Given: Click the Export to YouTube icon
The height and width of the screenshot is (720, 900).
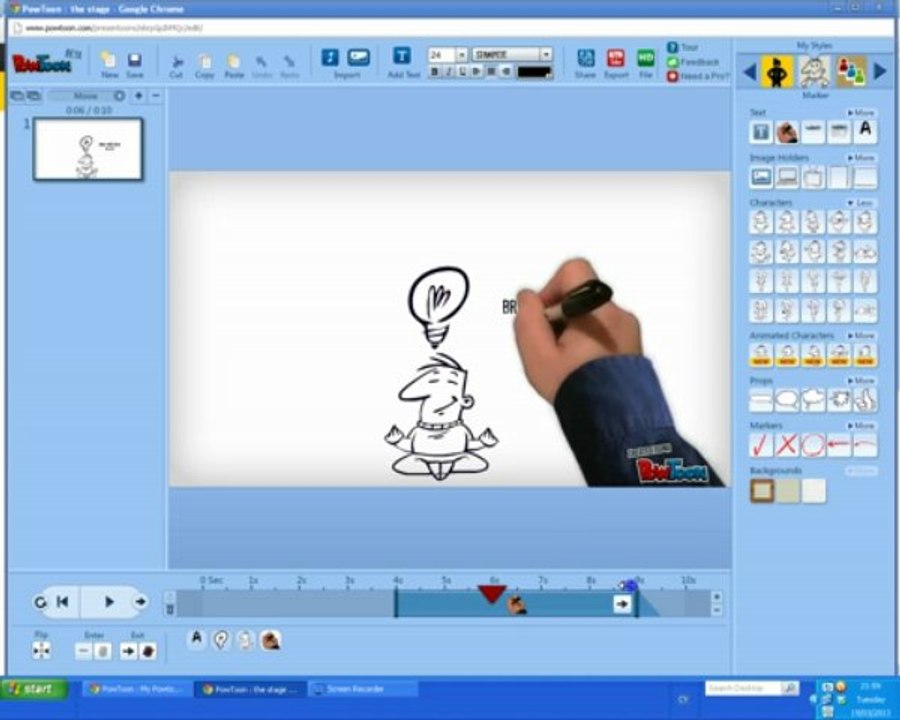Looking at the screenshot, I should pos(616,59).
